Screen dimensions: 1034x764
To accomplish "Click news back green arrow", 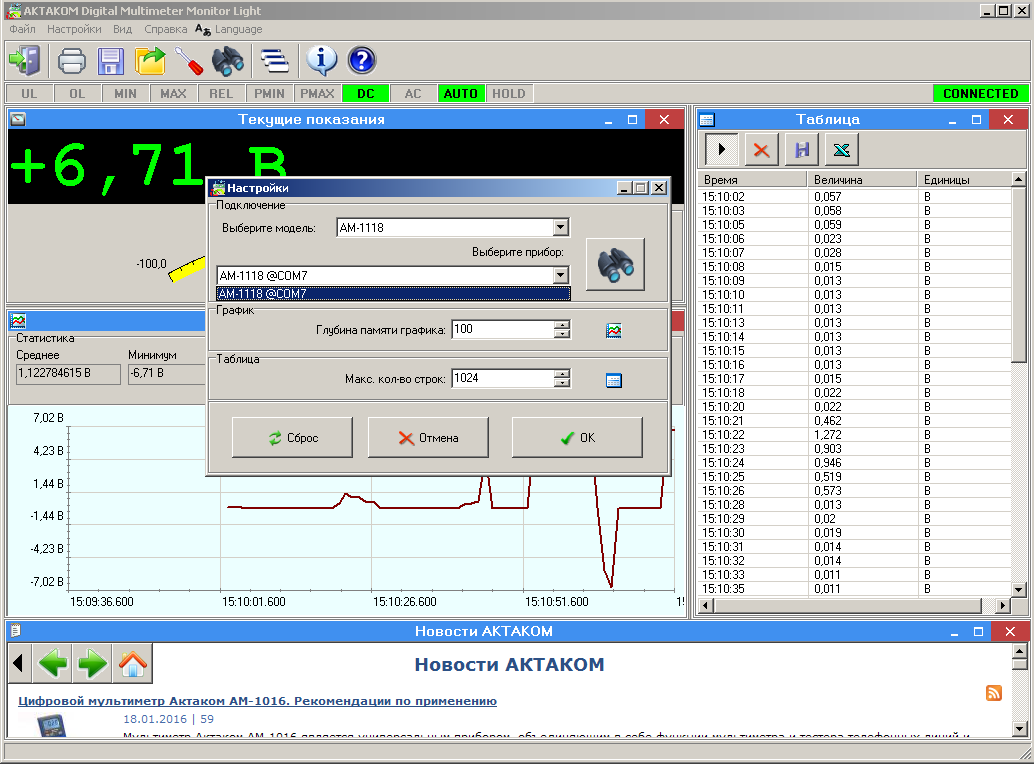I will [53, 663].
